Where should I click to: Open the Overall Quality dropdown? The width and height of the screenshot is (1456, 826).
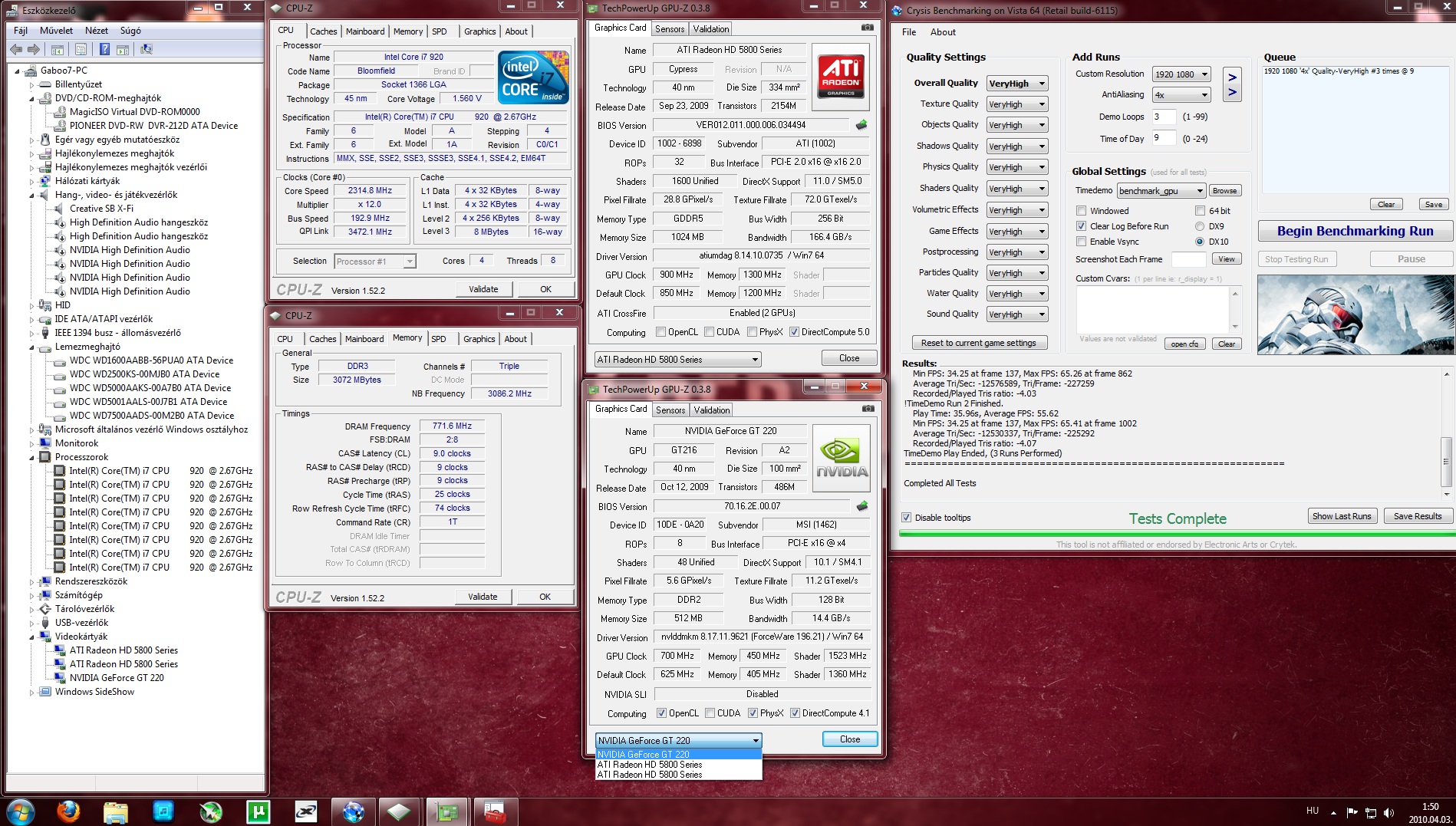click(x=1017, y=84)
